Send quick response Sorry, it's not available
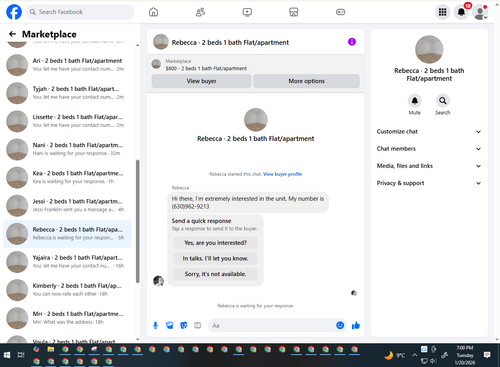500x367 pixels. click(215, 274)
